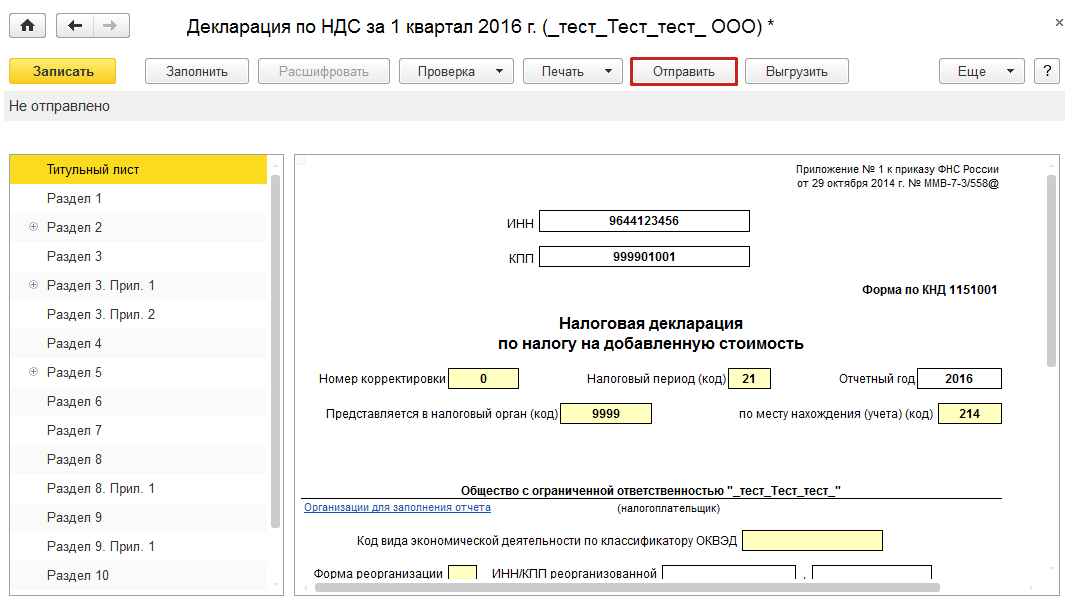Open the Организации для заполнения отчета link
This screenshot has width=1079, height=604.
[397, 507]
